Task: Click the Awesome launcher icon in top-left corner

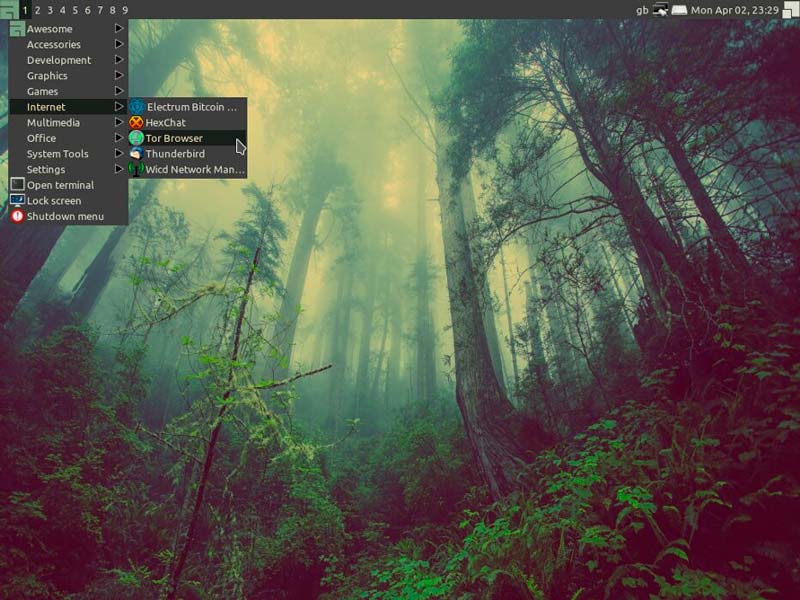Action: coord(8,9)
